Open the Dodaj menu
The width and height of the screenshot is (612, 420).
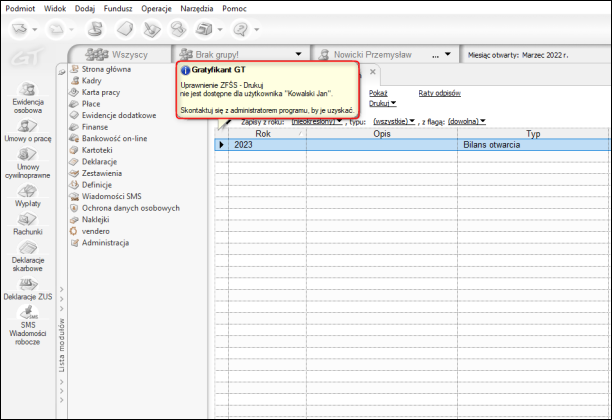(x=85, y=8)
